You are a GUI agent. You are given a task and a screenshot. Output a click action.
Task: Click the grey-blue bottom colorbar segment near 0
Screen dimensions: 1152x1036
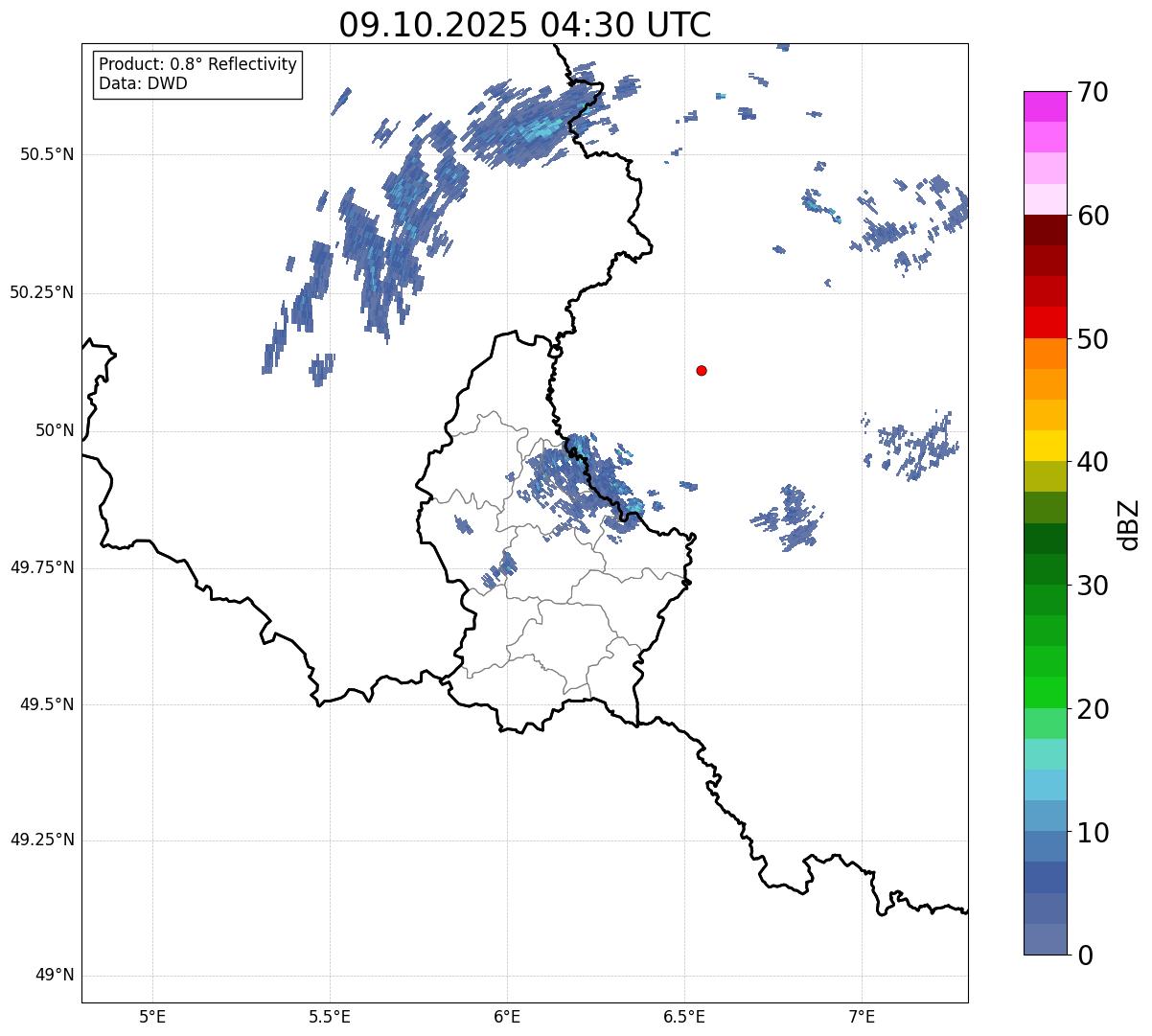1046,939
